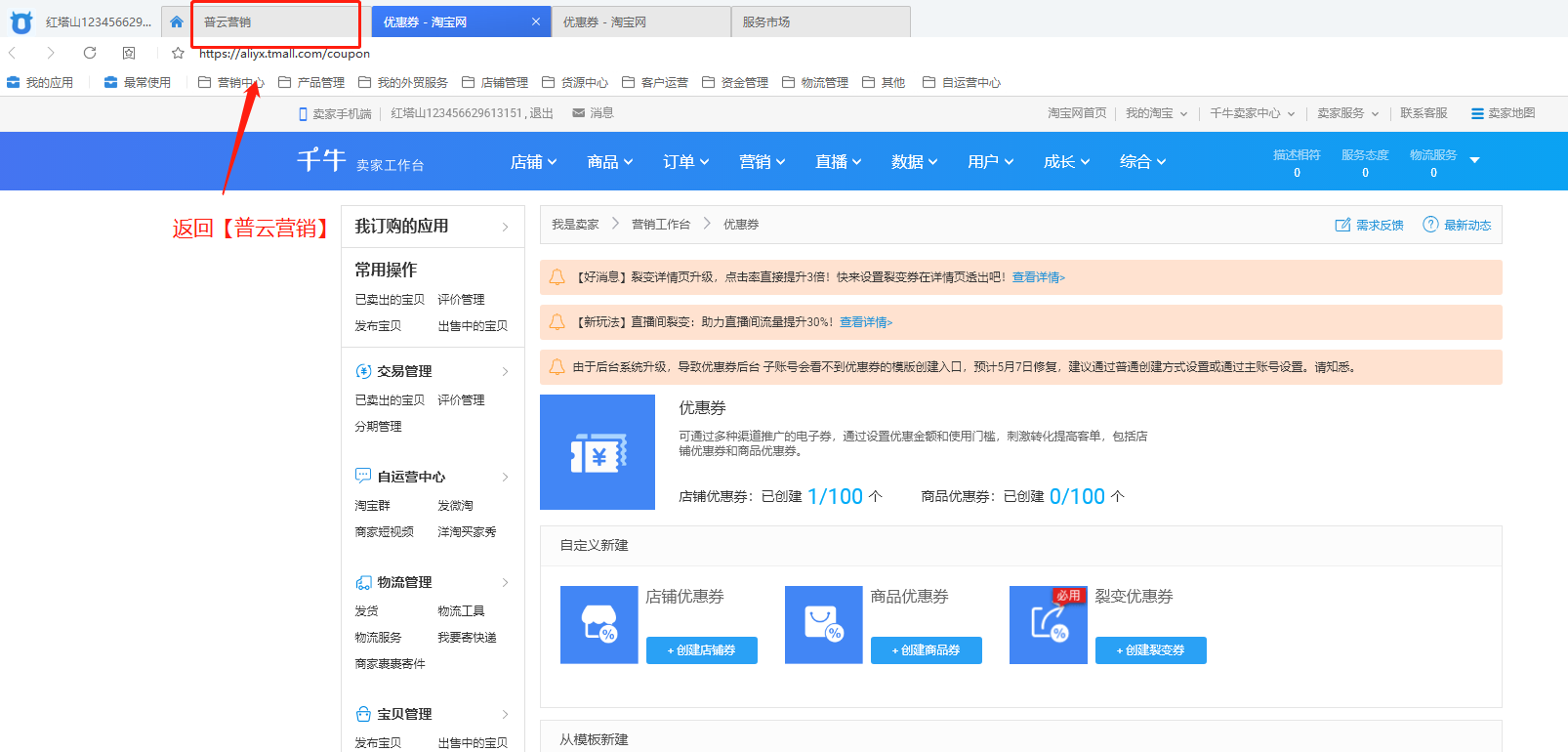Click the 创建店铺券 button

pos(702,650)
